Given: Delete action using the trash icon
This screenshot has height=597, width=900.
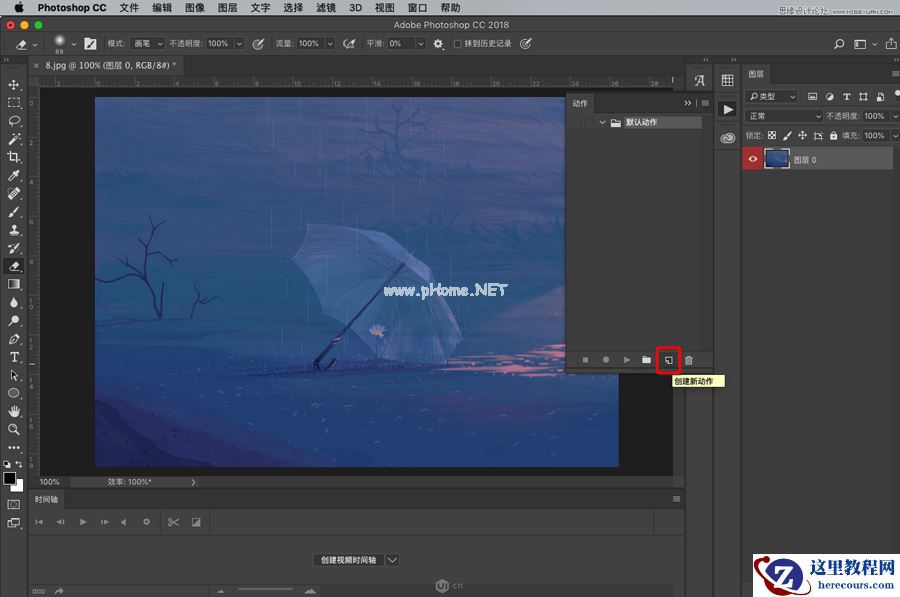Looking at the screenshot, I should (689, 360).
